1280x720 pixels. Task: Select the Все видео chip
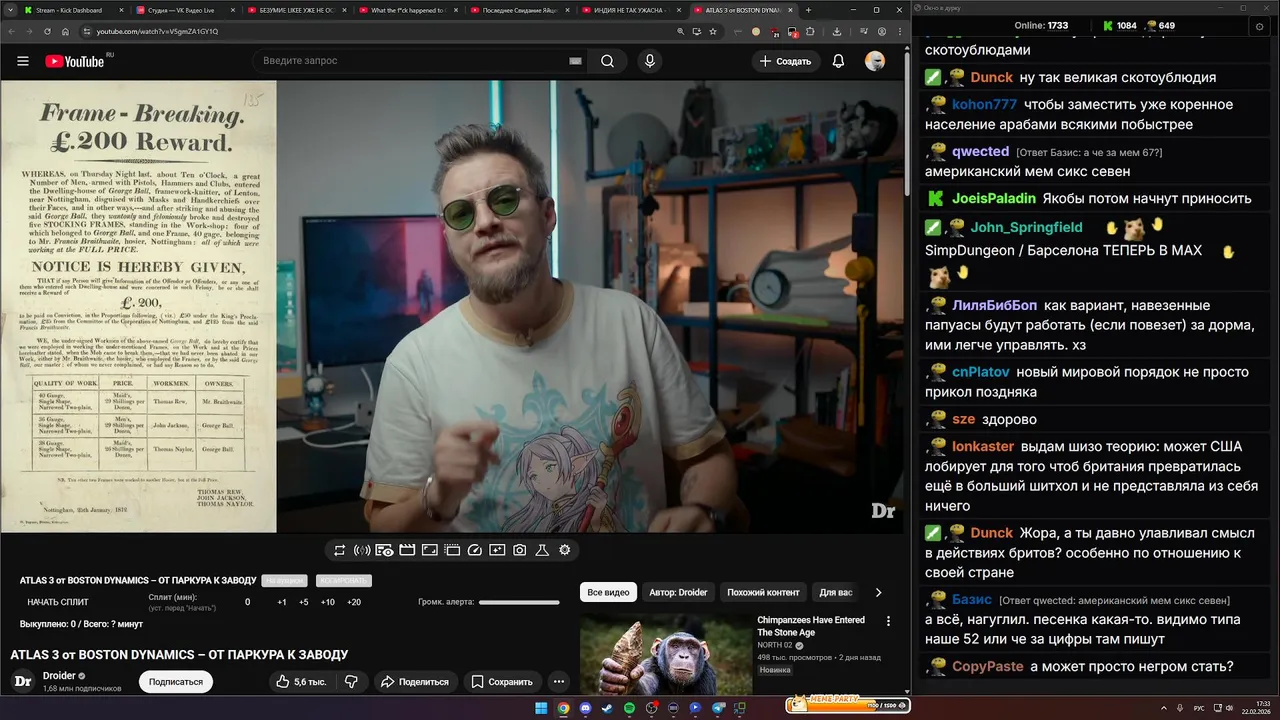point(608,592)
